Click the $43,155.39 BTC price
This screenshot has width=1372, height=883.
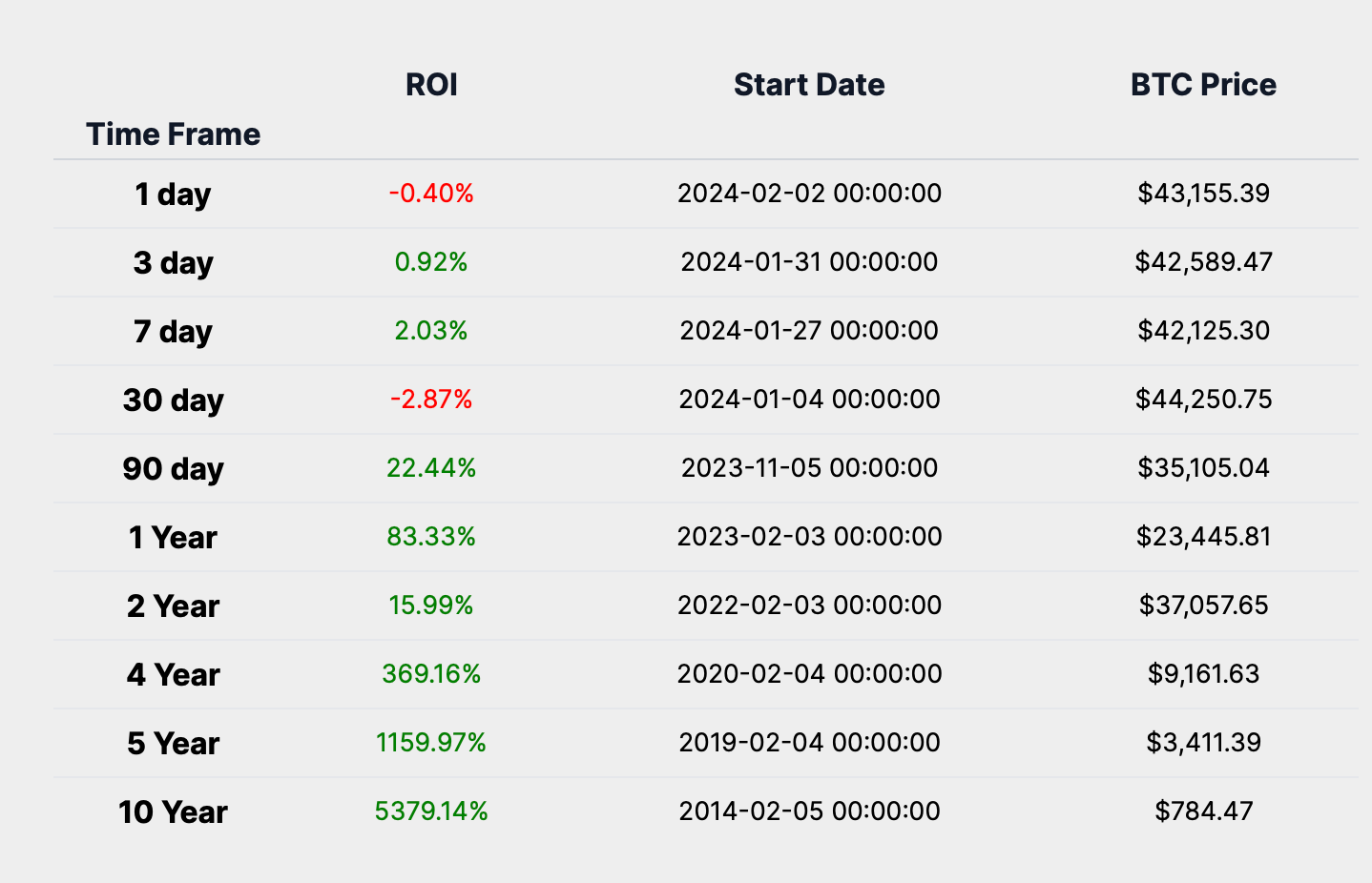coord(1203,194)
